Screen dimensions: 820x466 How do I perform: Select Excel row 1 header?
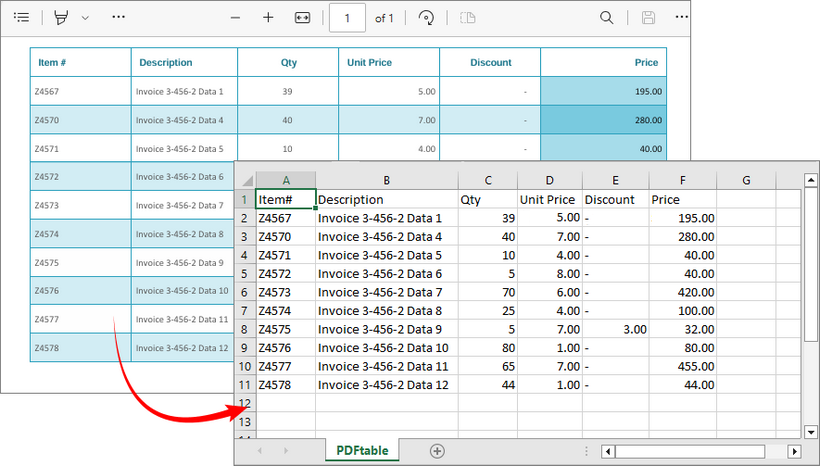(244, 199)
